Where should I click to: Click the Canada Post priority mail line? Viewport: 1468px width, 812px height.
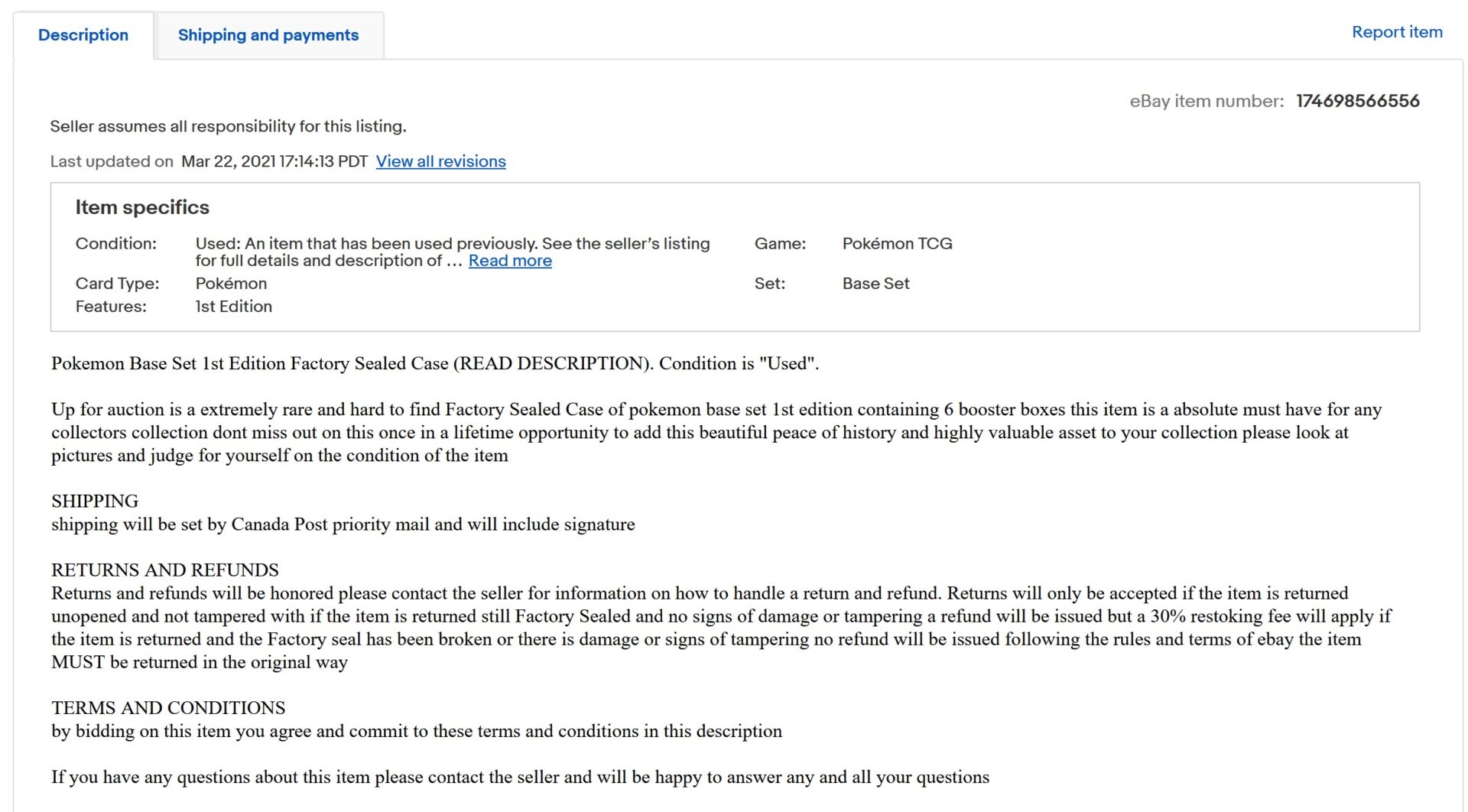tap(343, 524)
